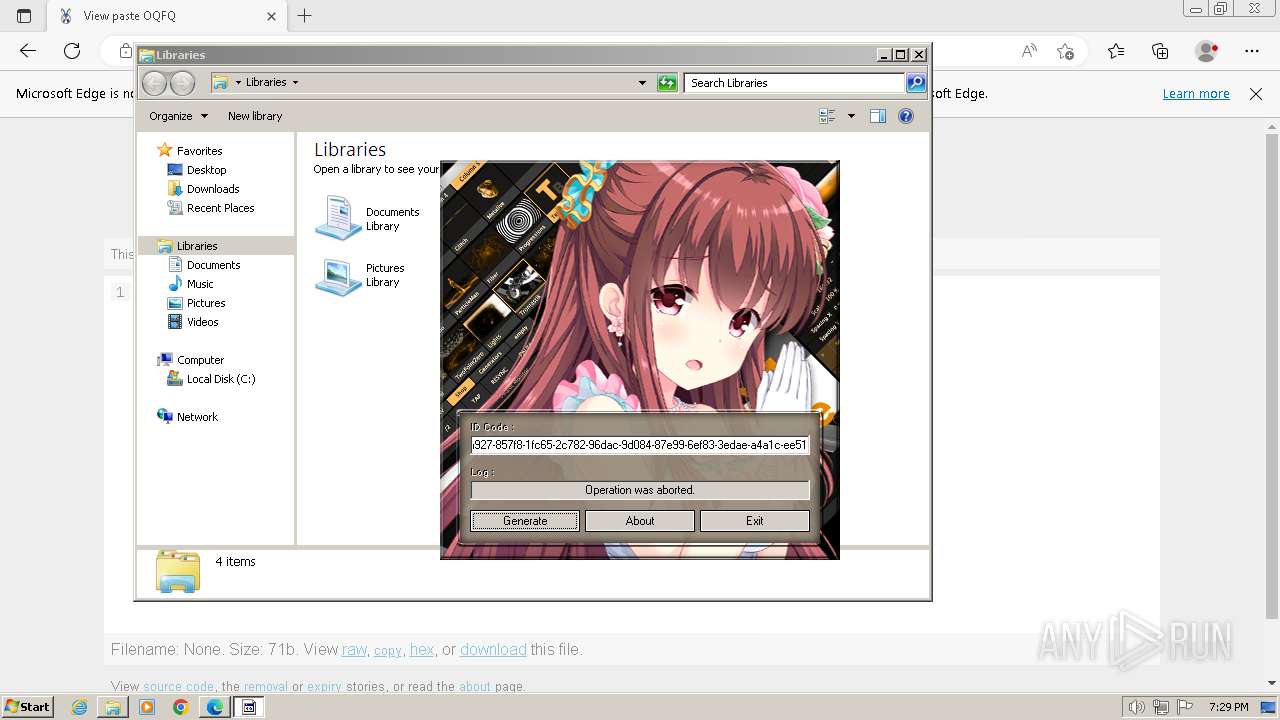This screenshot has width=1280, height=720.
Task: Click the Generate button in keygen
Action: 525,521
